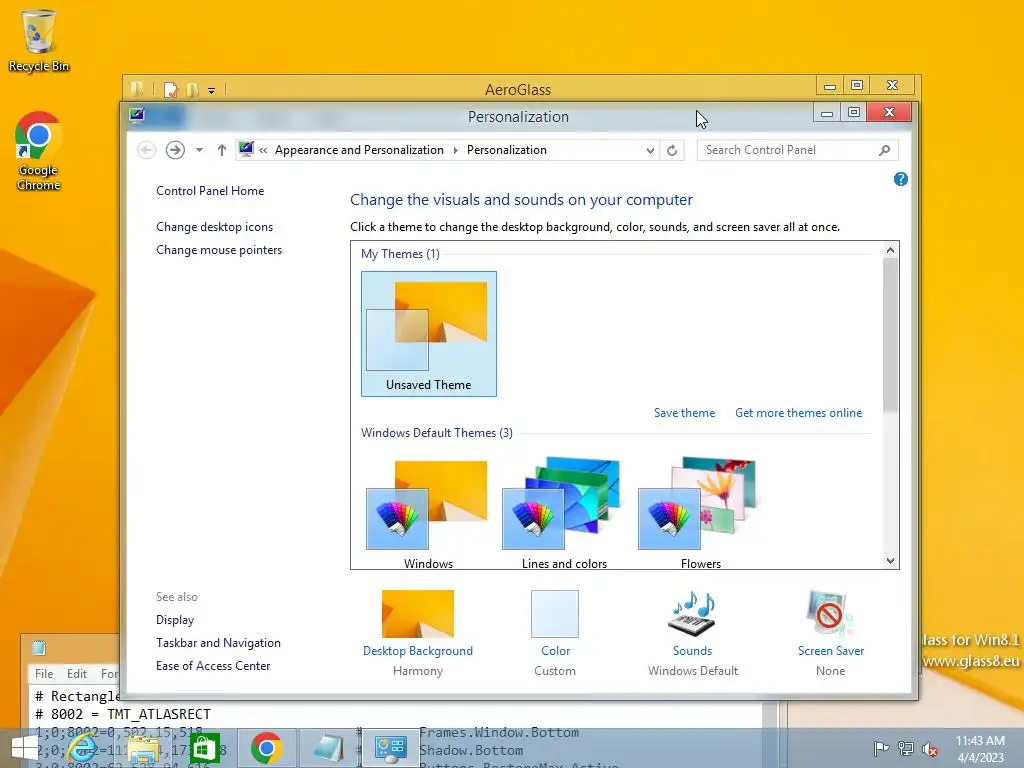Click the search magnifier icon
Viewport: 1024px width, 768px height.
pyautogui.click(x=884, y=150)
